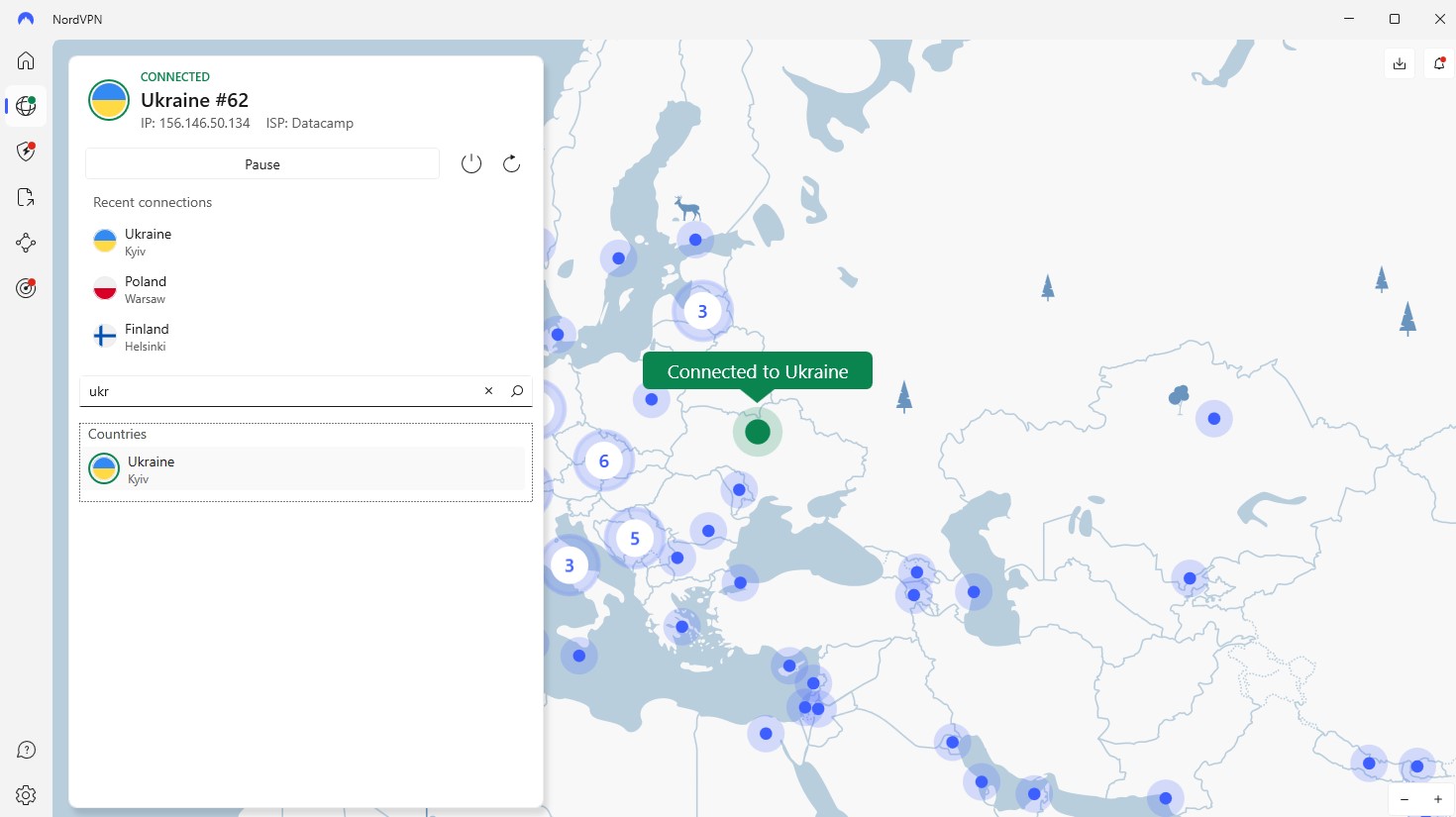Screen dimensions: 1456x817
Task: Click the download icon at top right
Action: (1400, 63)
